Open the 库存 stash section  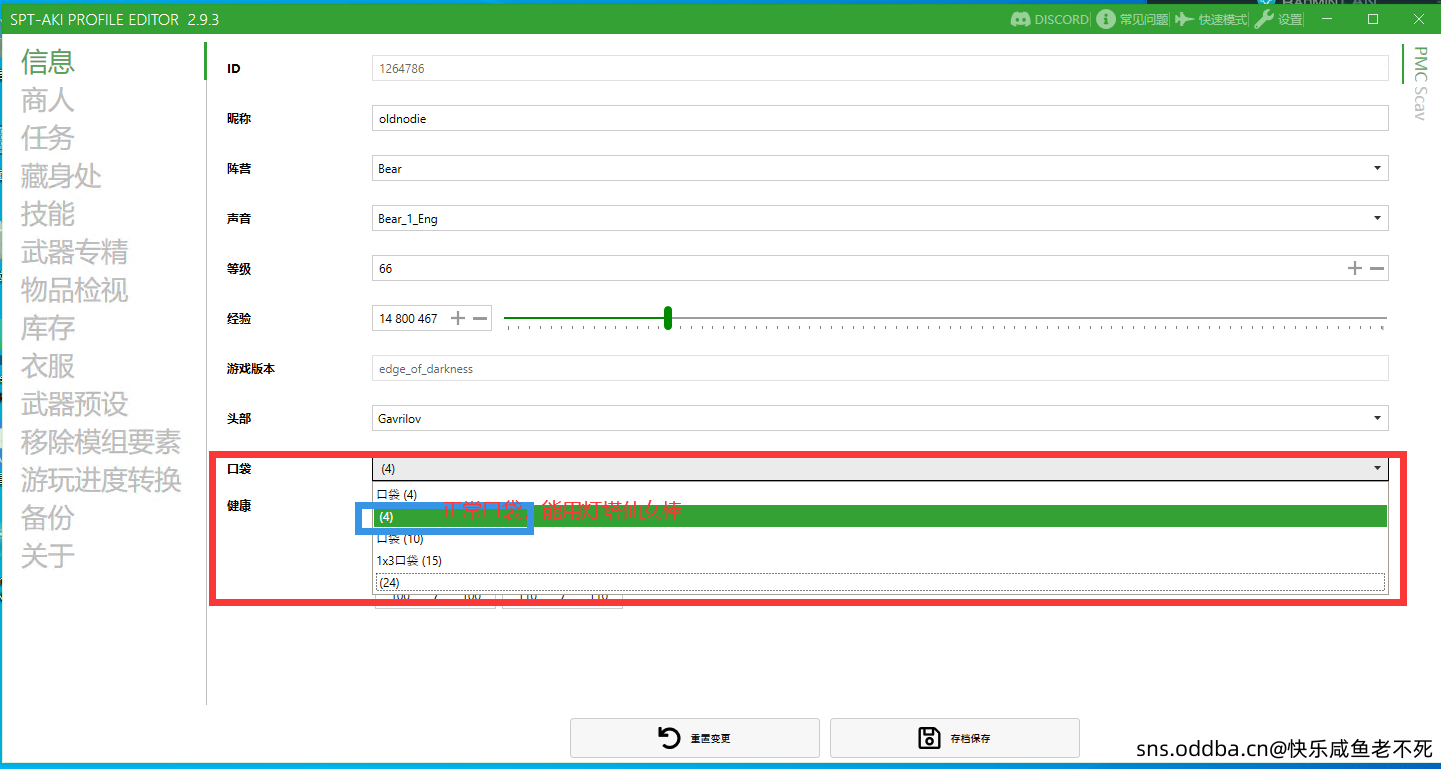[48, 328]
